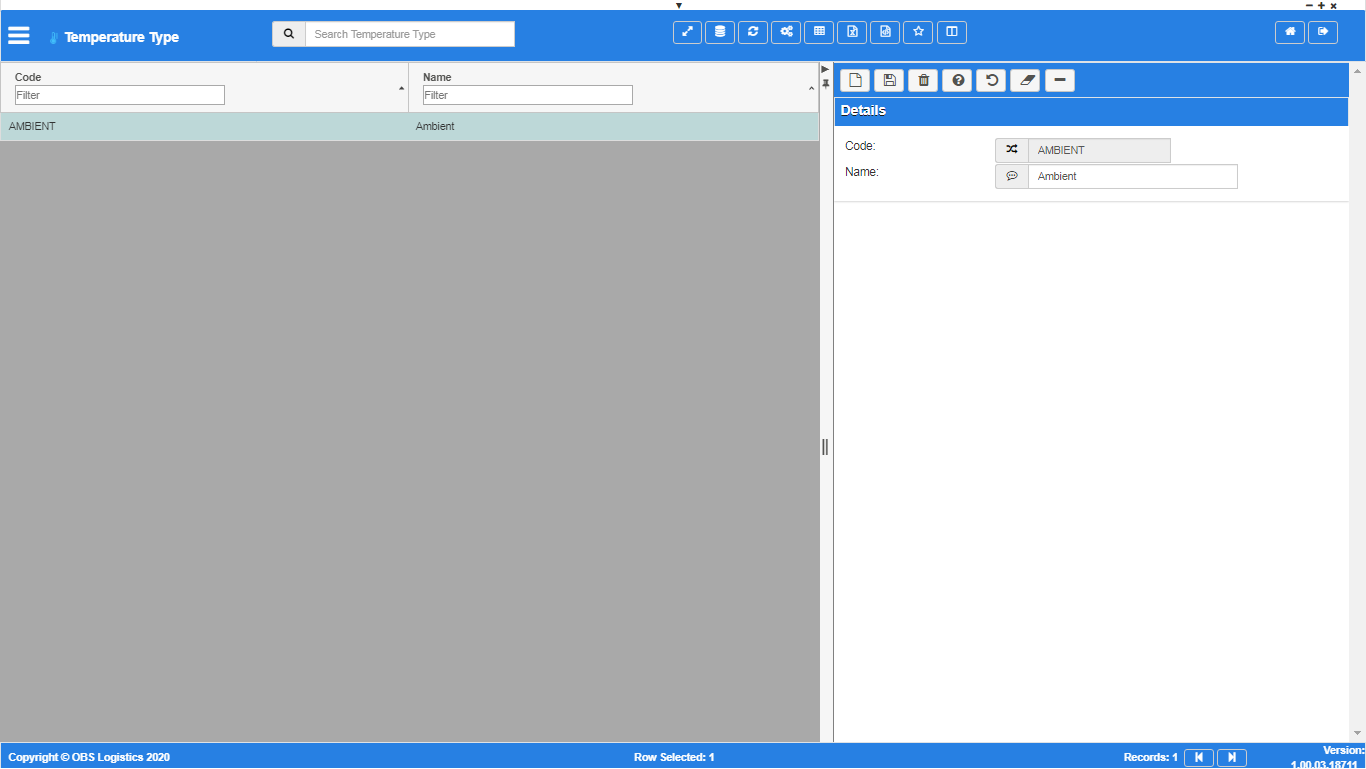Click the undo circular arrow icon
Screen dimensions: 1366x769
[991, 80]
